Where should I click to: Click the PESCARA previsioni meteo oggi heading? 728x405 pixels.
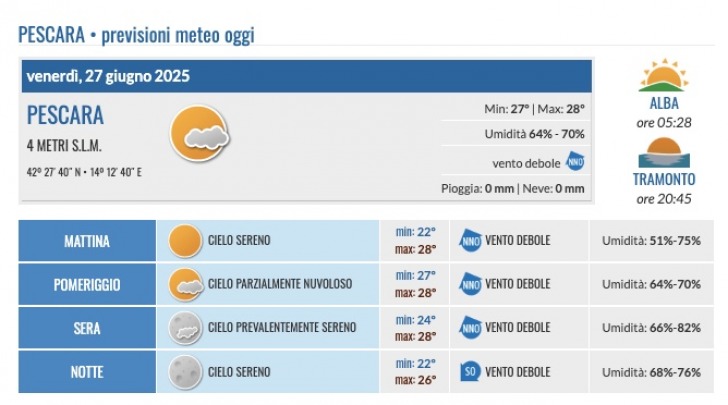pos(136,35)
